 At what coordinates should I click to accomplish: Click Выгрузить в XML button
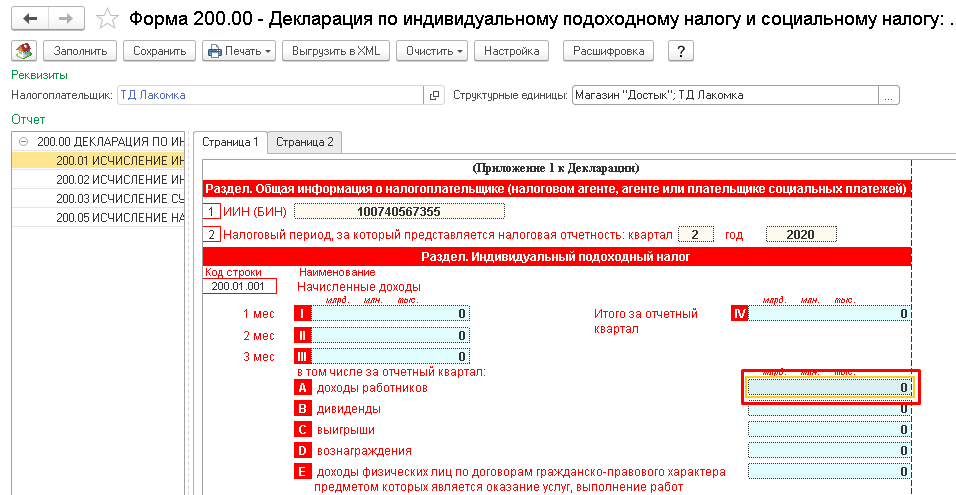pyautogui.click(x=335, y=51)
